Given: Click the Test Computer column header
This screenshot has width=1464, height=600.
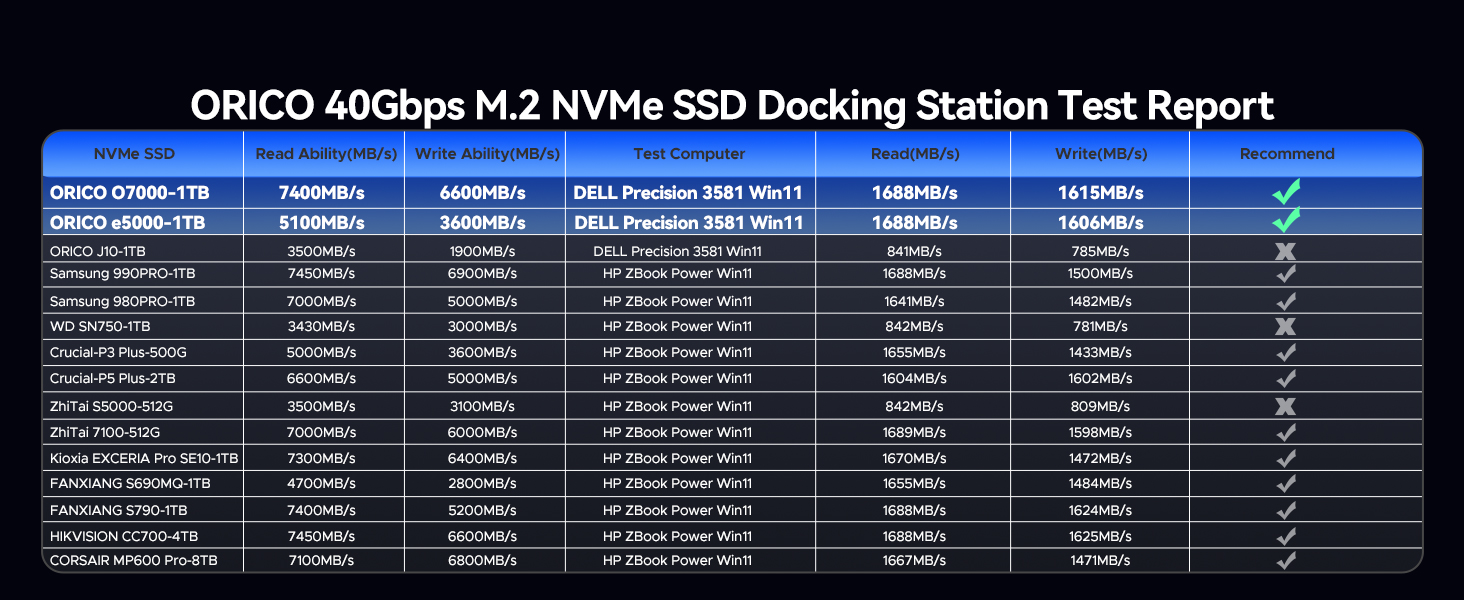Looking at the screenshot, I should point(689,154).
